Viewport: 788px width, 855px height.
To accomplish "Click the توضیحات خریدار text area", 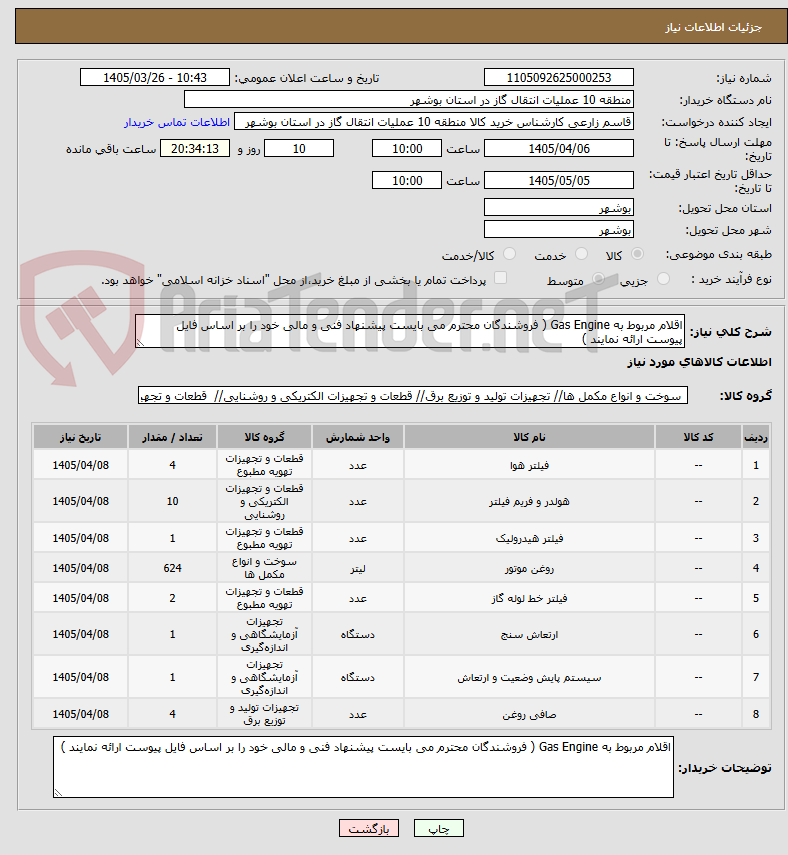I will coord(363,767).
